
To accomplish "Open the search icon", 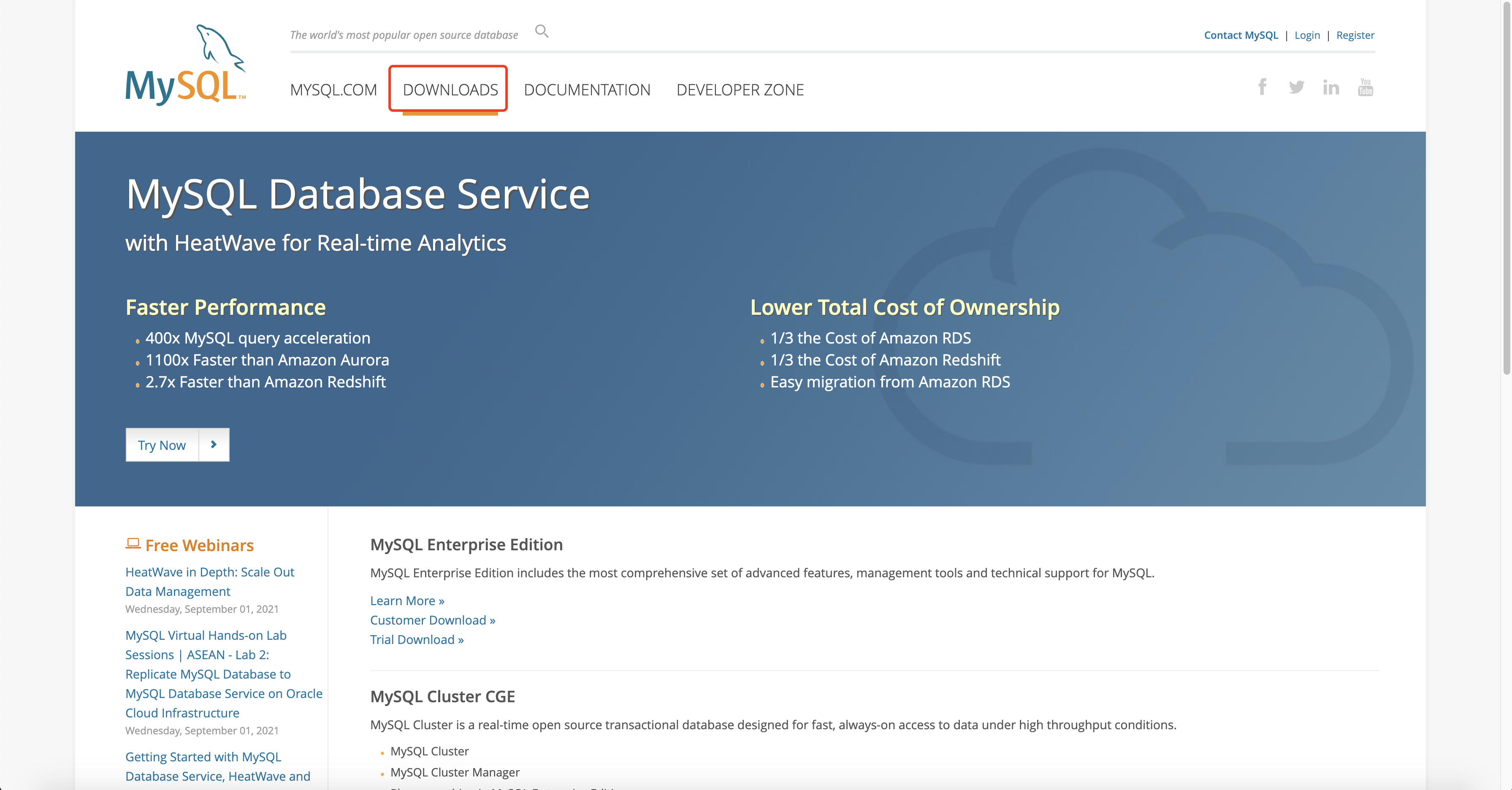I will [x=541, y=31].
